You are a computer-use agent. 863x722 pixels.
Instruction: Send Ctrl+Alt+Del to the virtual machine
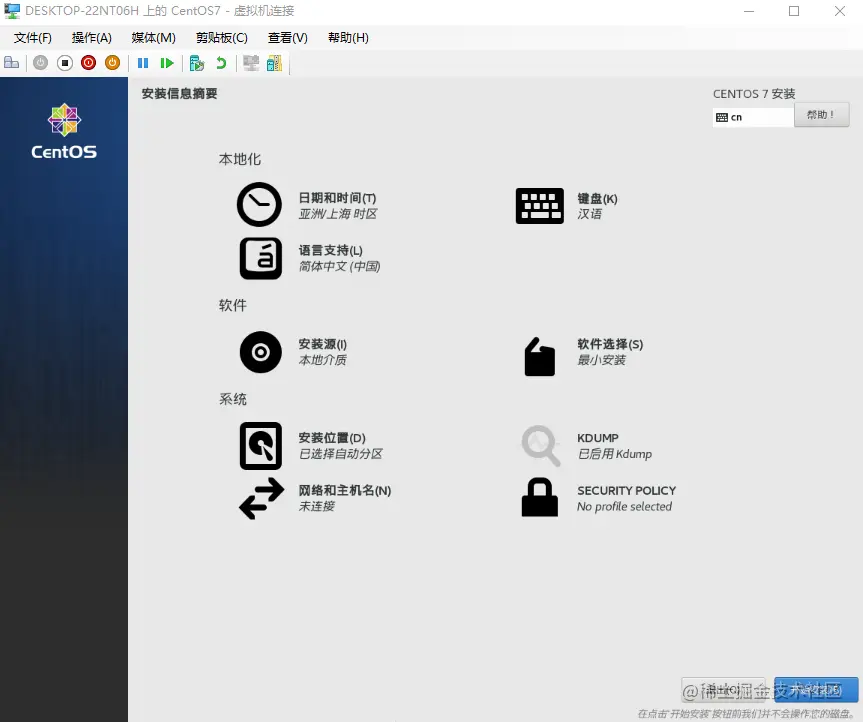pyautogui.click(x=12, y=62)
